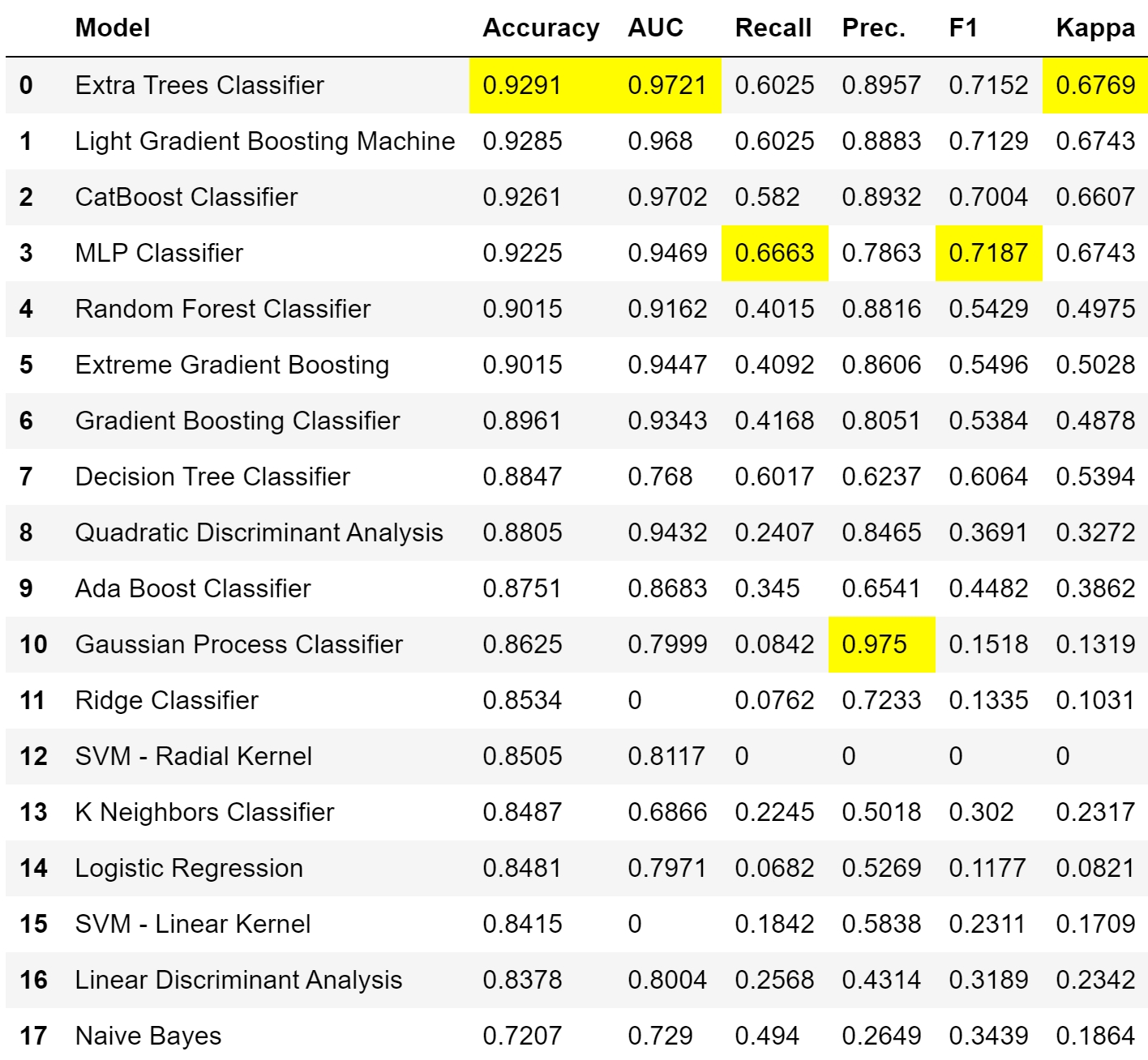
Task: Select row index 10
Action: point(33,644)
